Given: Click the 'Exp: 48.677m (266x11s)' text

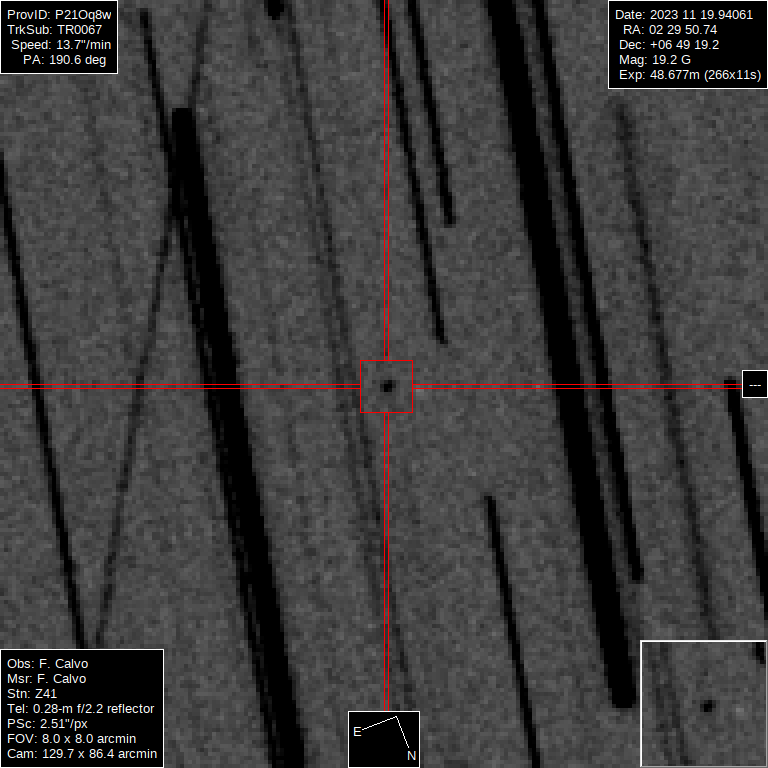Looking at the screenshot, I should pyautogui.click(x=690, y=75).
